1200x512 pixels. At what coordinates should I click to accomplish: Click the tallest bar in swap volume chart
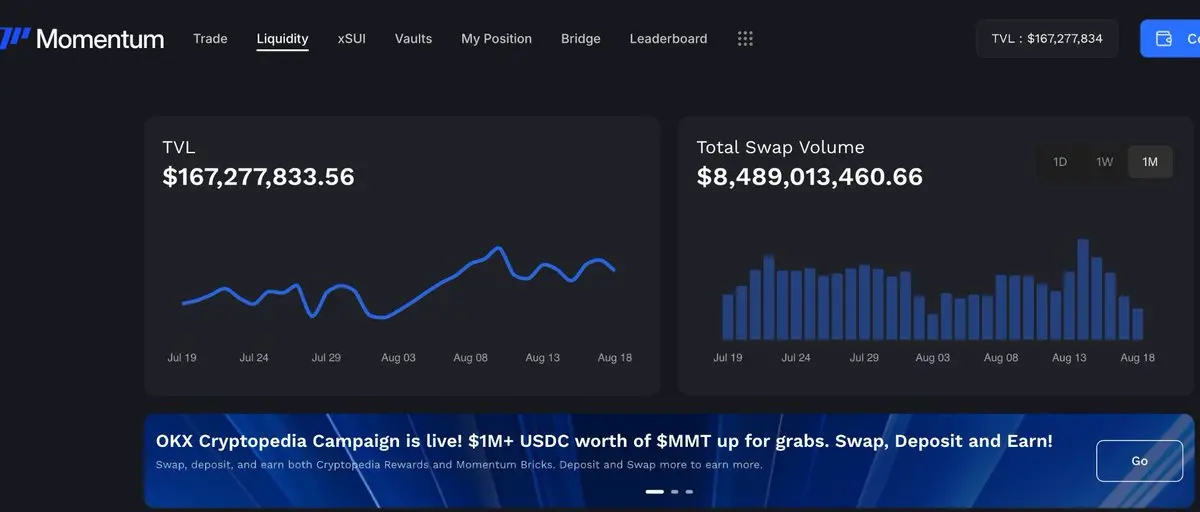pos(1082,290)
